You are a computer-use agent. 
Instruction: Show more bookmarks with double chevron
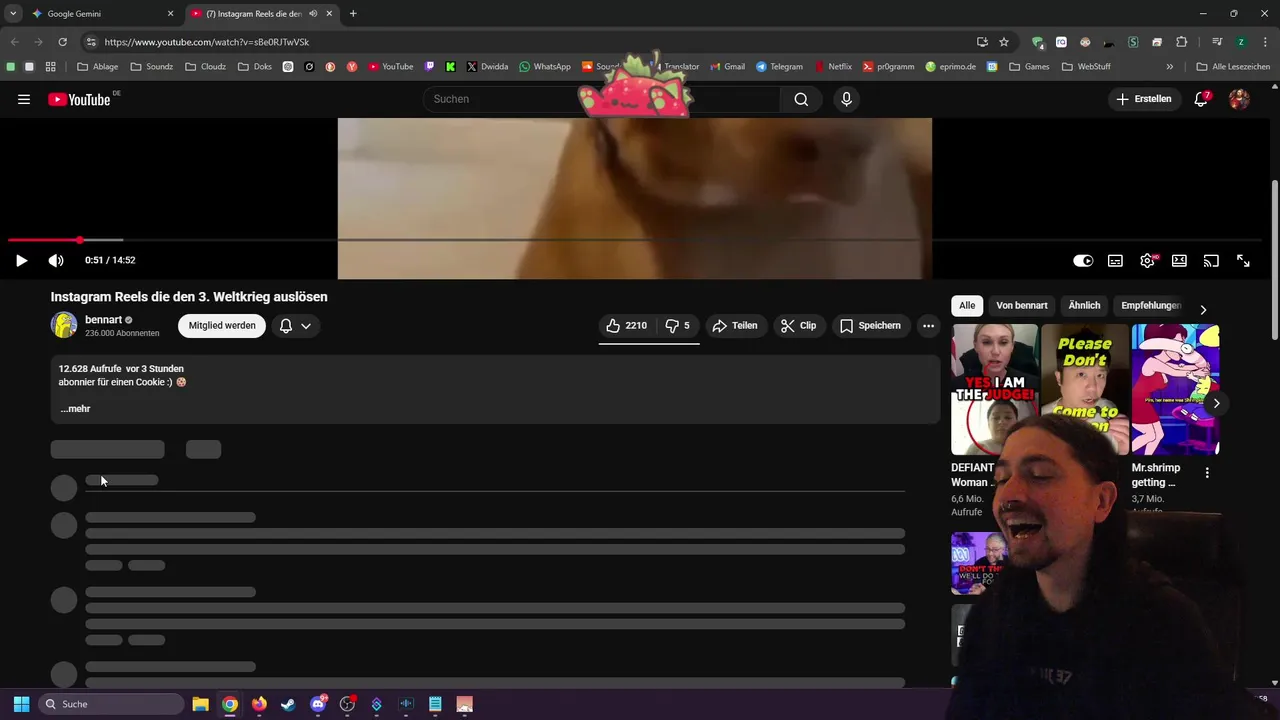[x=1169, y=67]
